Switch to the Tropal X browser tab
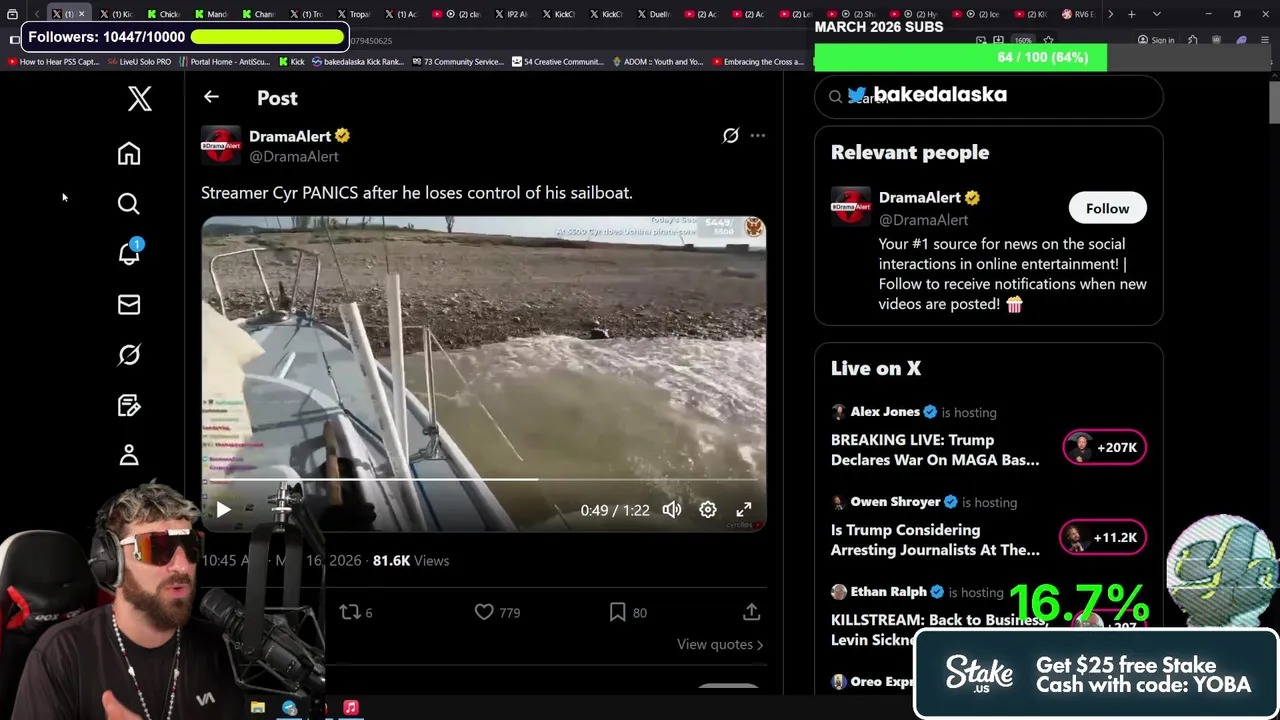1280x720 pixels. (354, 14)
